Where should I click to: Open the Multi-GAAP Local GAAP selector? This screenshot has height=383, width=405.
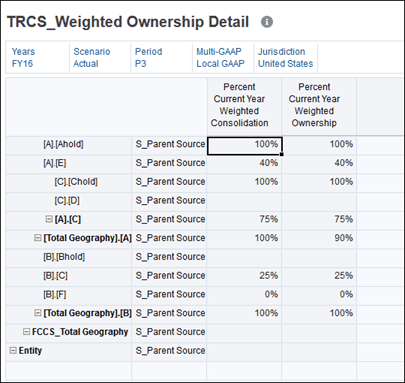(223, 58)
